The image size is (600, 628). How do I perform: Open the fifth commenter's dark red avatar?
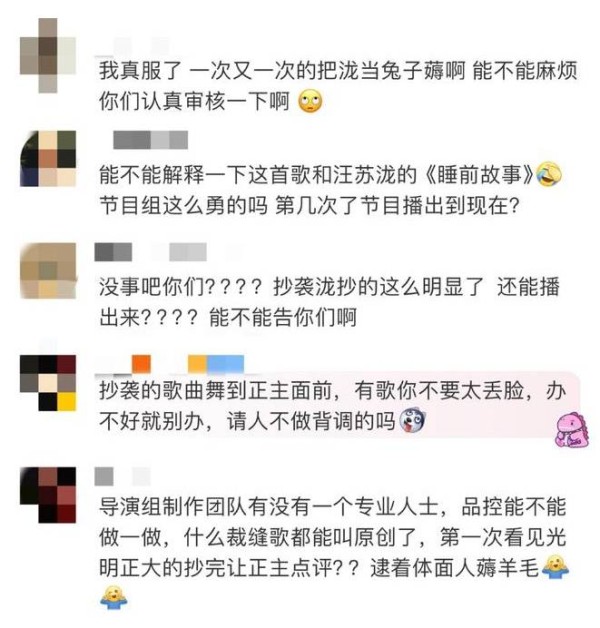48,495
